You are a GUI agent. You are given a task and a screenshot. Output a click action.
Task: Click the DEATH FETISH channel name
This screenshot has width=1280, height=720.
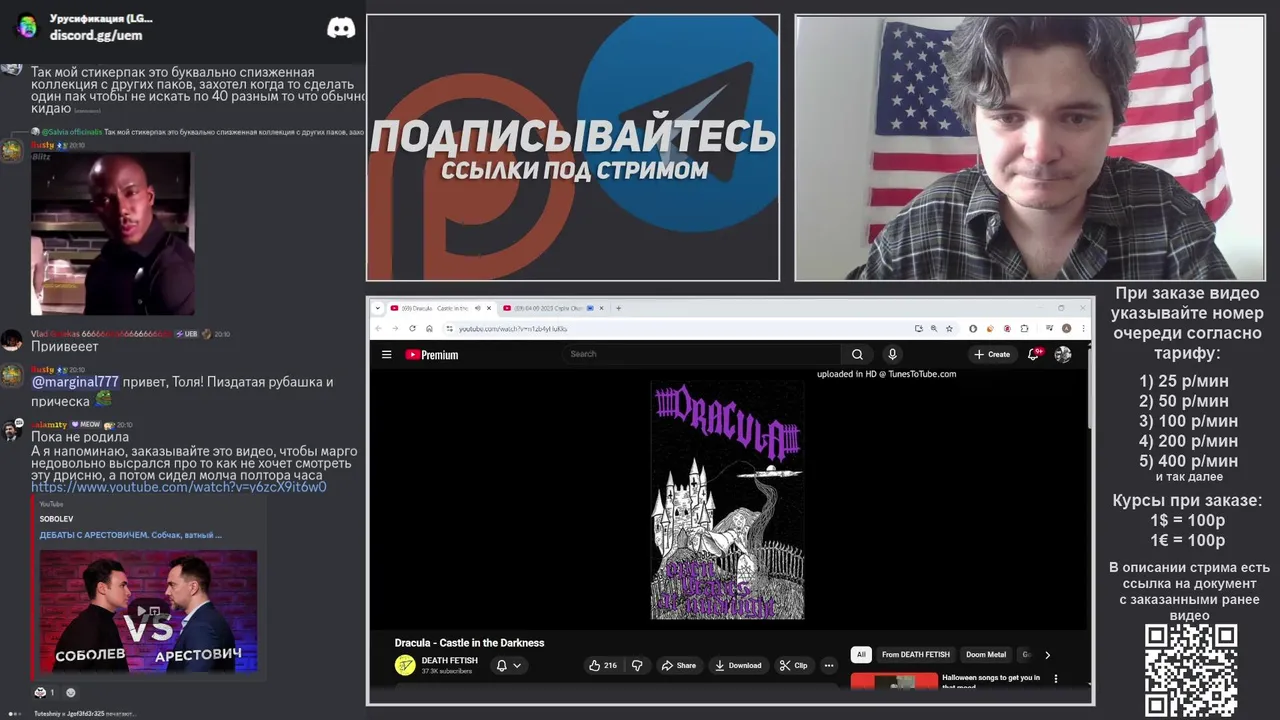click(x=449, y=660)
